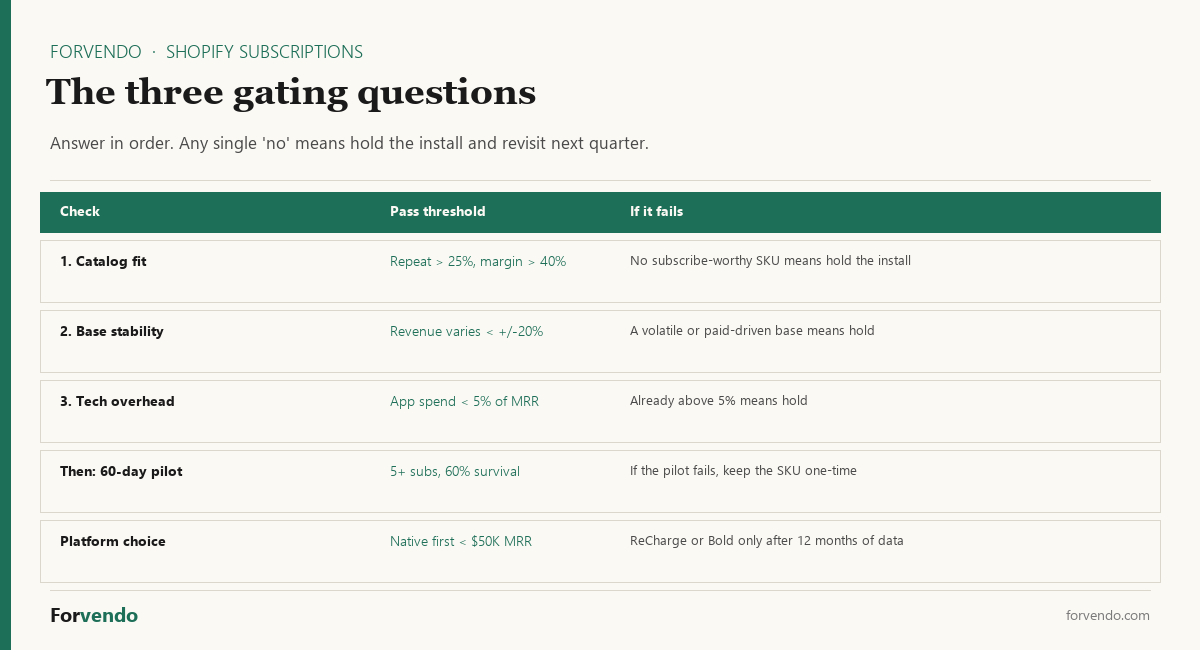
Task: Click the 'FORVENDO · SHOPIFY SUBSCRIPTIONS' header line
Action: point(206,52)
